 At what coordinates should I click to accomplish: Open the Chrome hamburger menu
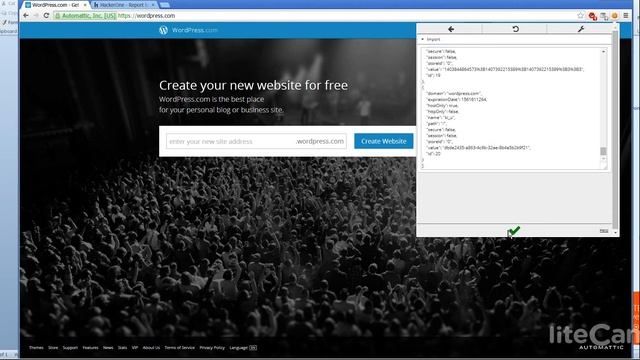[x=626, y=16]
